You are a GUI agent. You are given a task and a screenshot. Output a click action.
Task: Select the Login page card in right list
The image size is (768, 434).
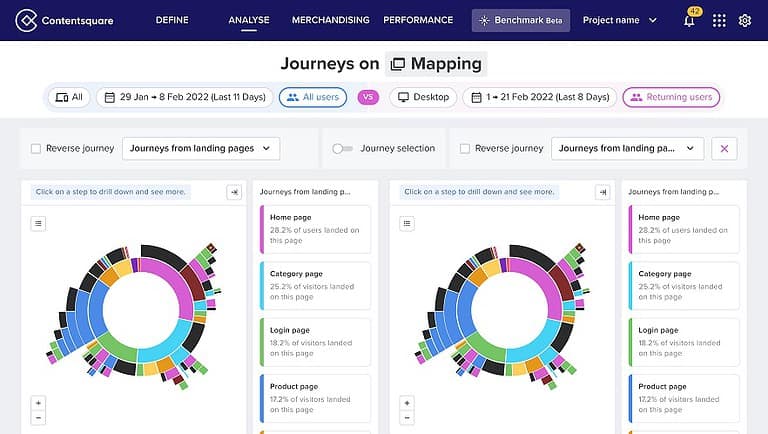[x=684, y=342]
